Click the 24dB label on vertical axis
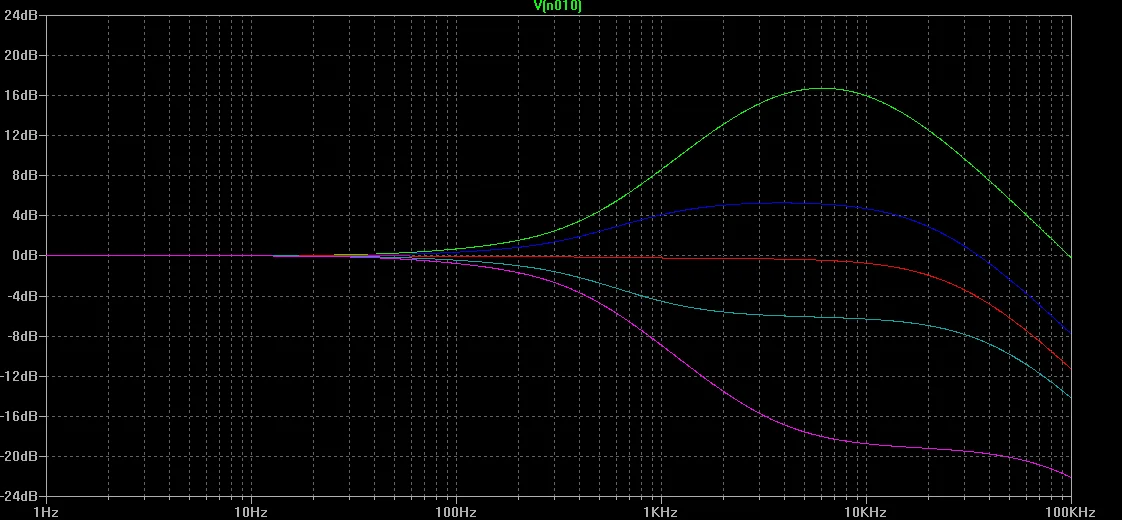1122x520 pixels. click(x=21, y=15)
